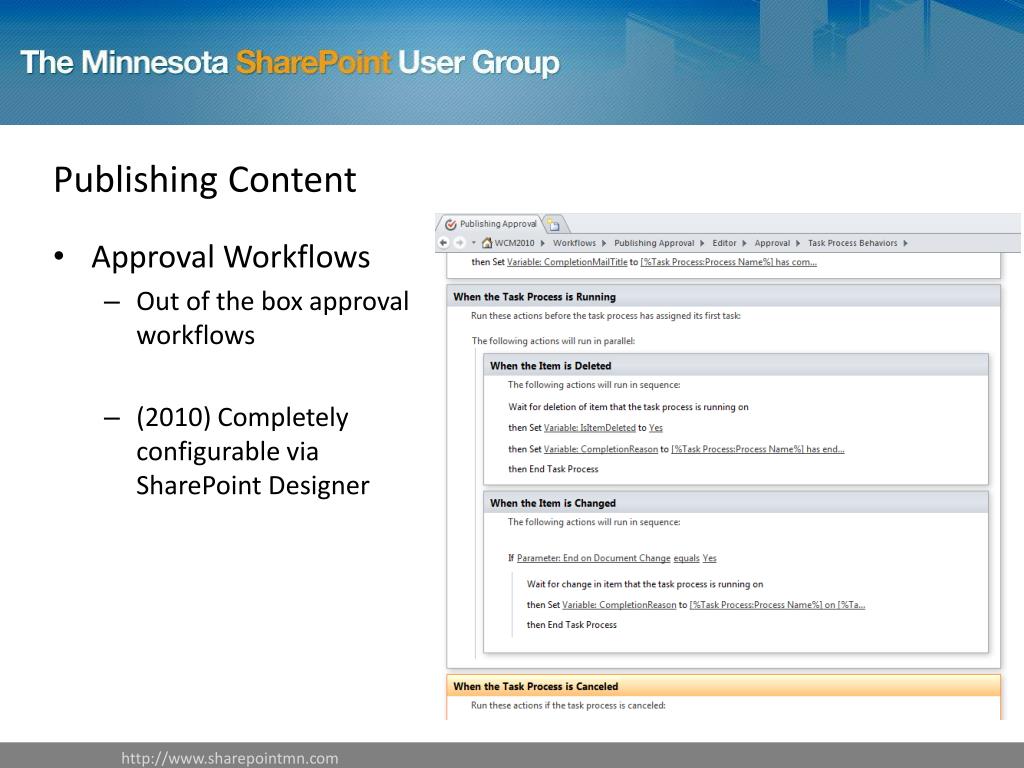Click the Publishing Approval tab's workflow icon
The image size is (1024, 768).
451,224
